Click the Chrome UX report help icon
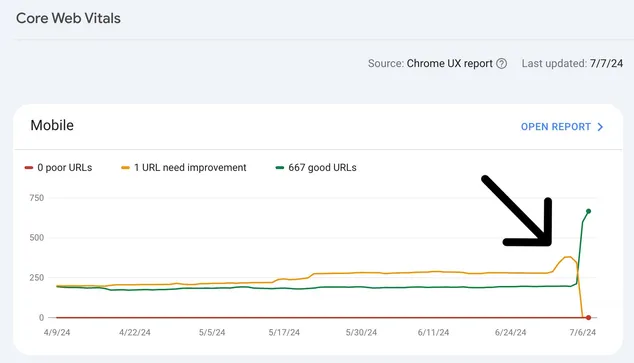 click(x=501, y=64)
